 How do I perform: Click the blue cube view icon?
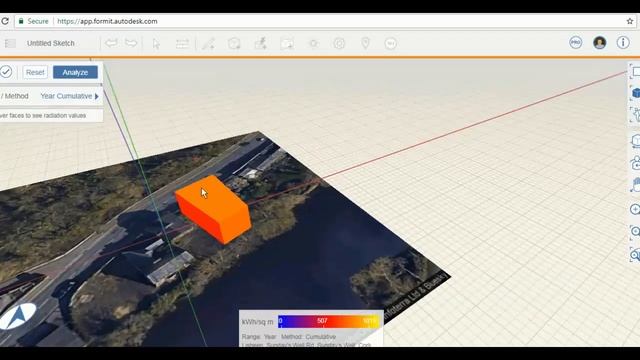pos(636,93)
